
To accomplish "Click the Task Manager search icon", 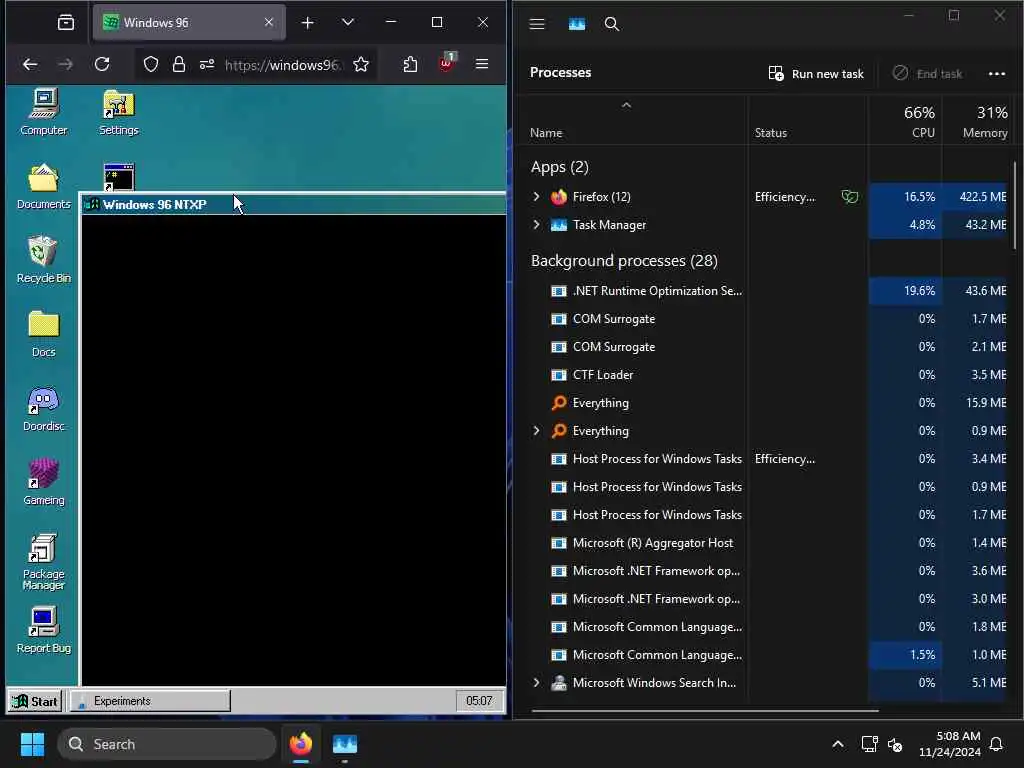I will pyautogui.click(x=612, y=24).
